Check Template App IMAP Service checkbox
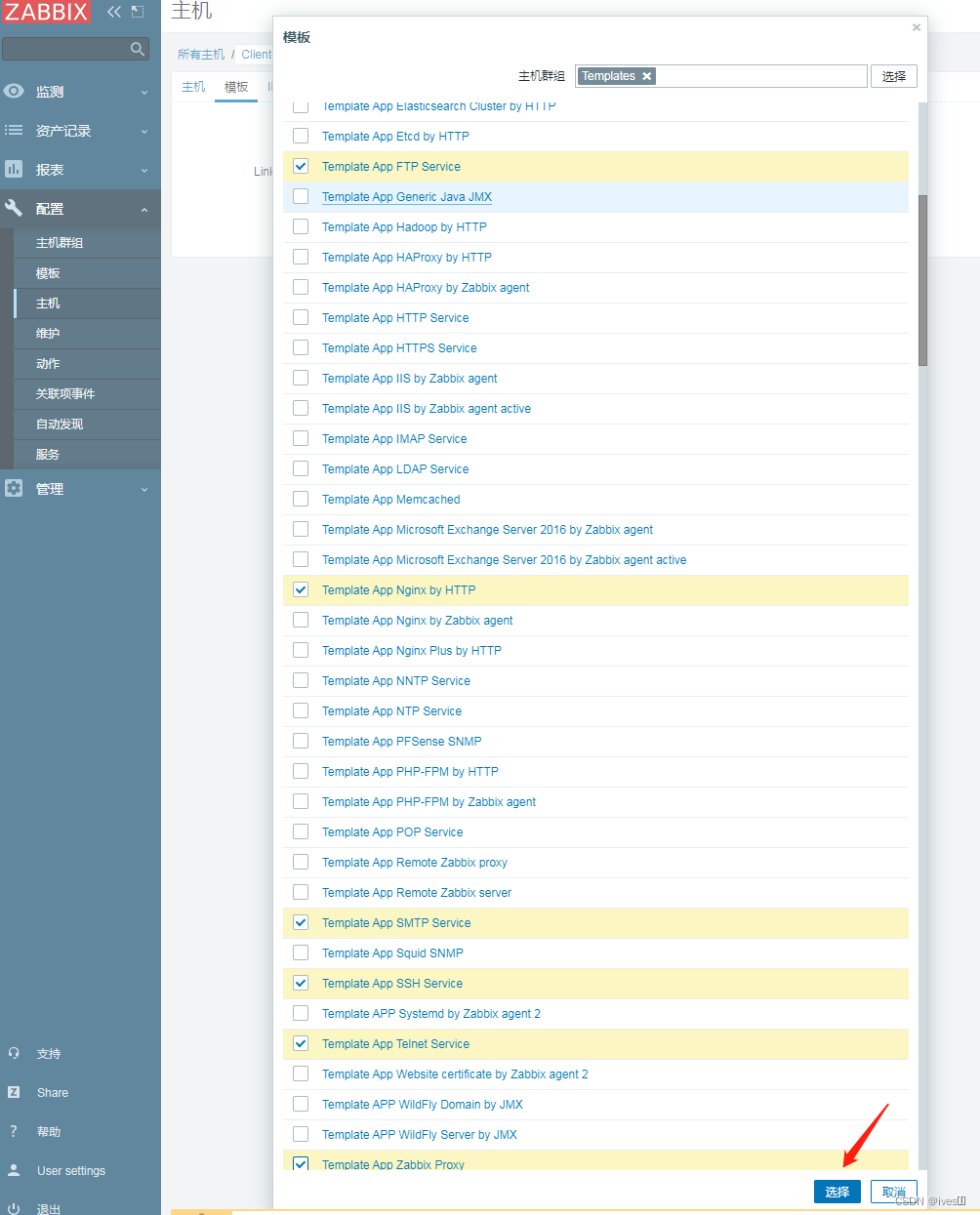 click(301, 438)
